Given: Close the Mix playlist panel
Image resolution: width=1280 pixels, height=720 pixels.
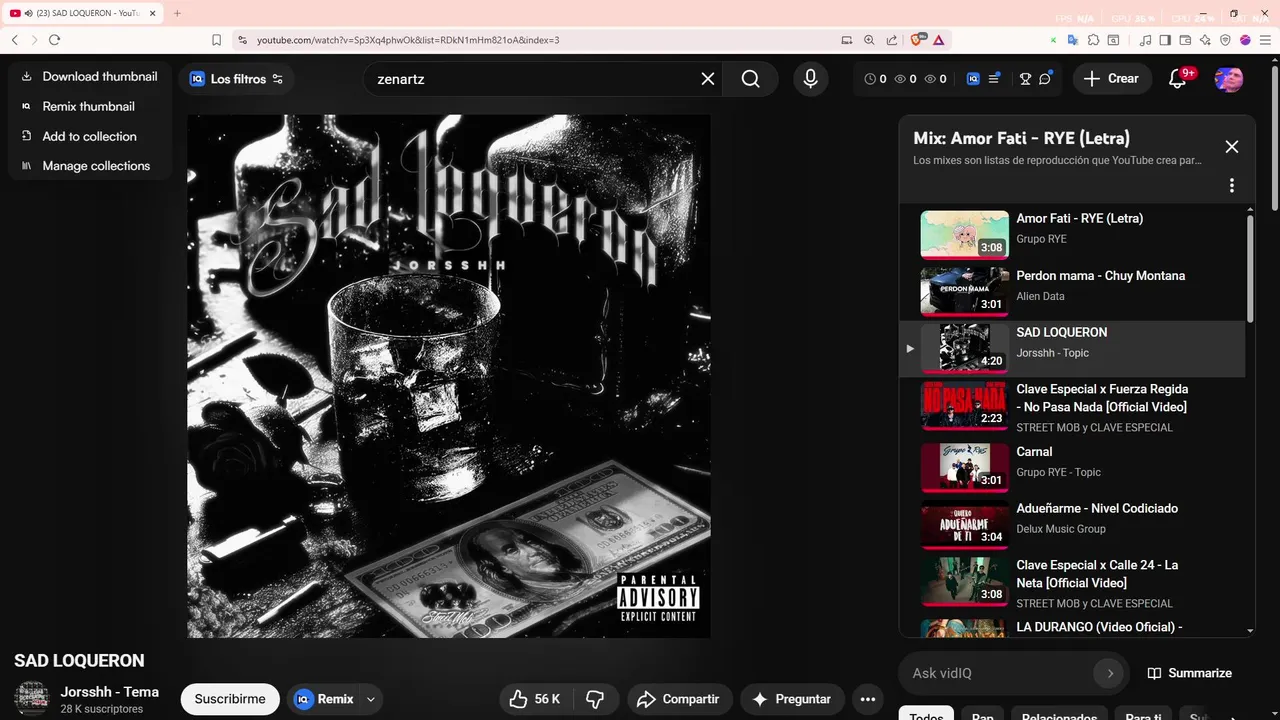Looking at the screenshot, I should [1232, 147].
